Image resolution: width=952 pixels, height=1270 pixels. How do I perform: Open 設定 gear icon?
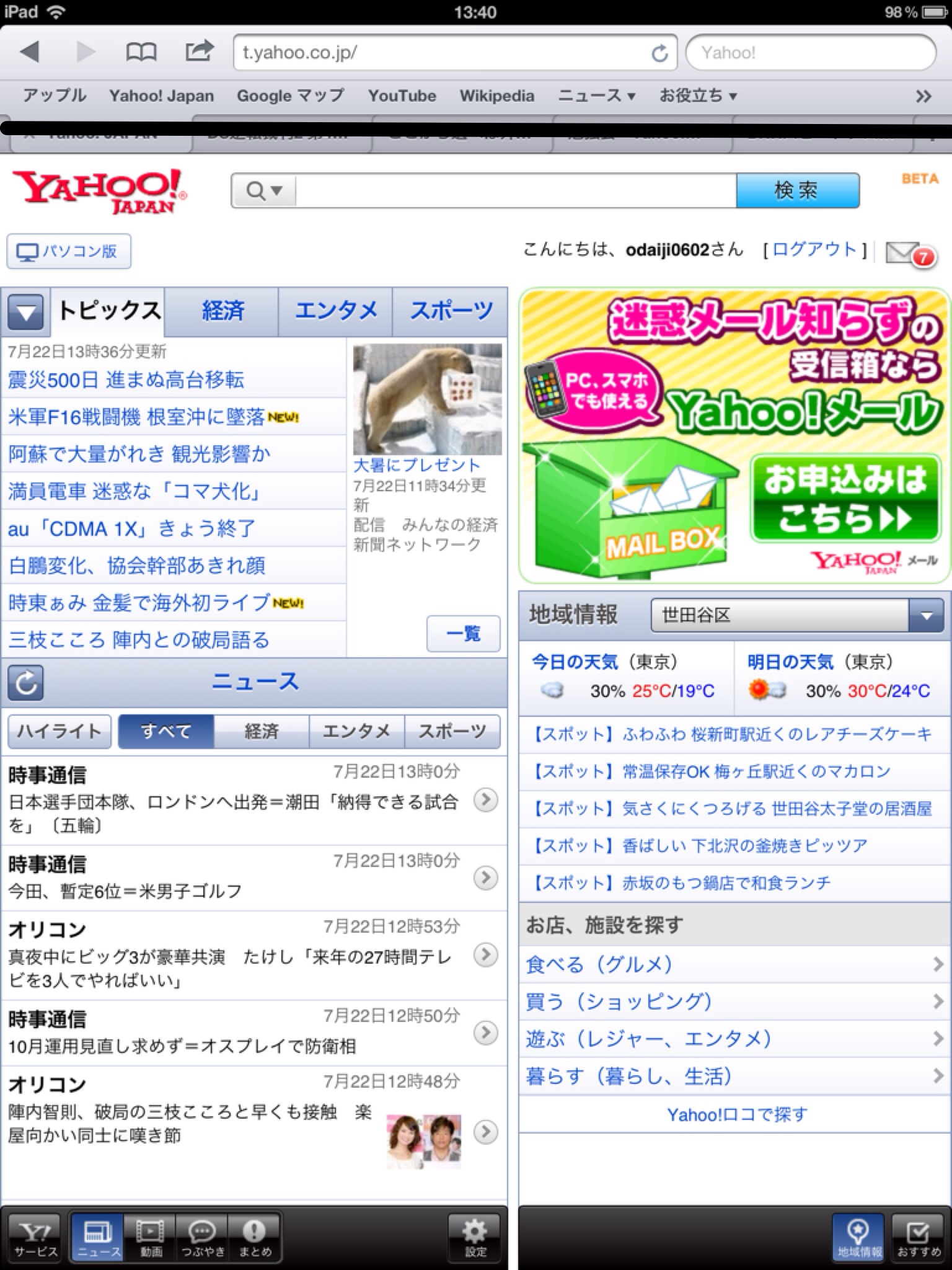click(x=475, y=1238)
